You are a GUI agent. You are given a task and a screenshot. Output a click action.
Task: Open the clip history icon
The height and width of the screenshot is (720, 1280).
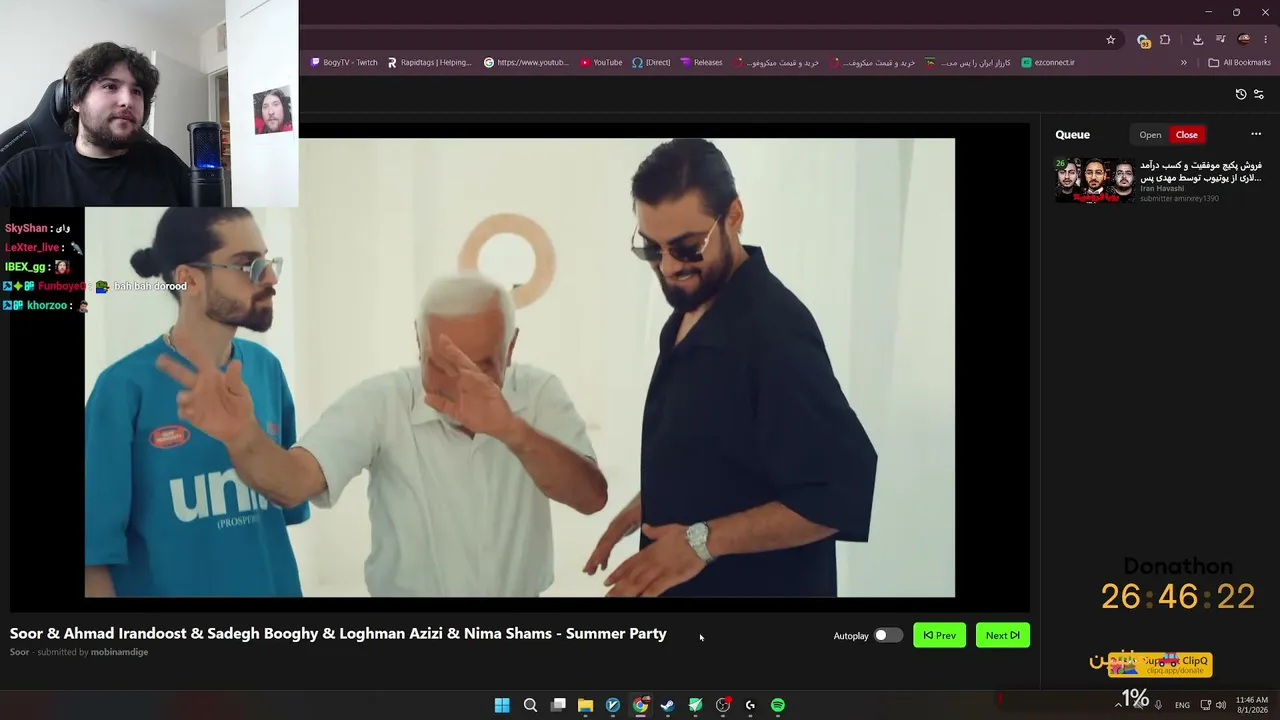pyautogui.click(x=1241, y=94)
